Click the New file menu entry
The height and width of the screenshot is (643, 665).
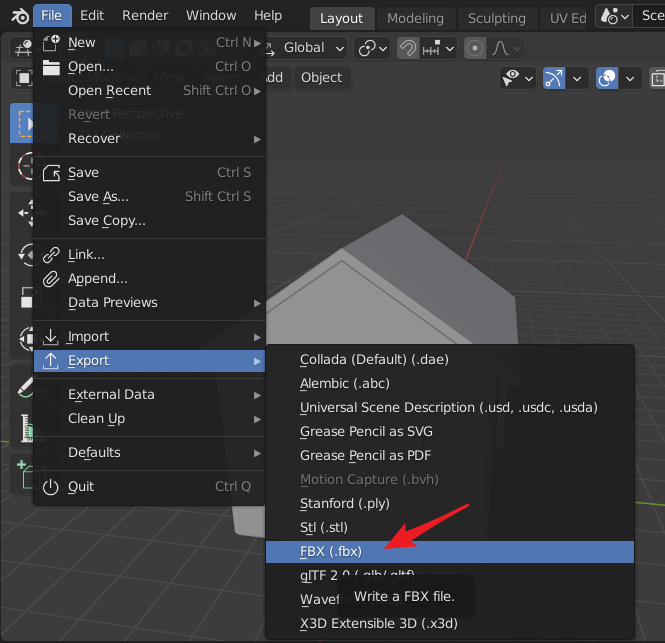pos(150,43)
